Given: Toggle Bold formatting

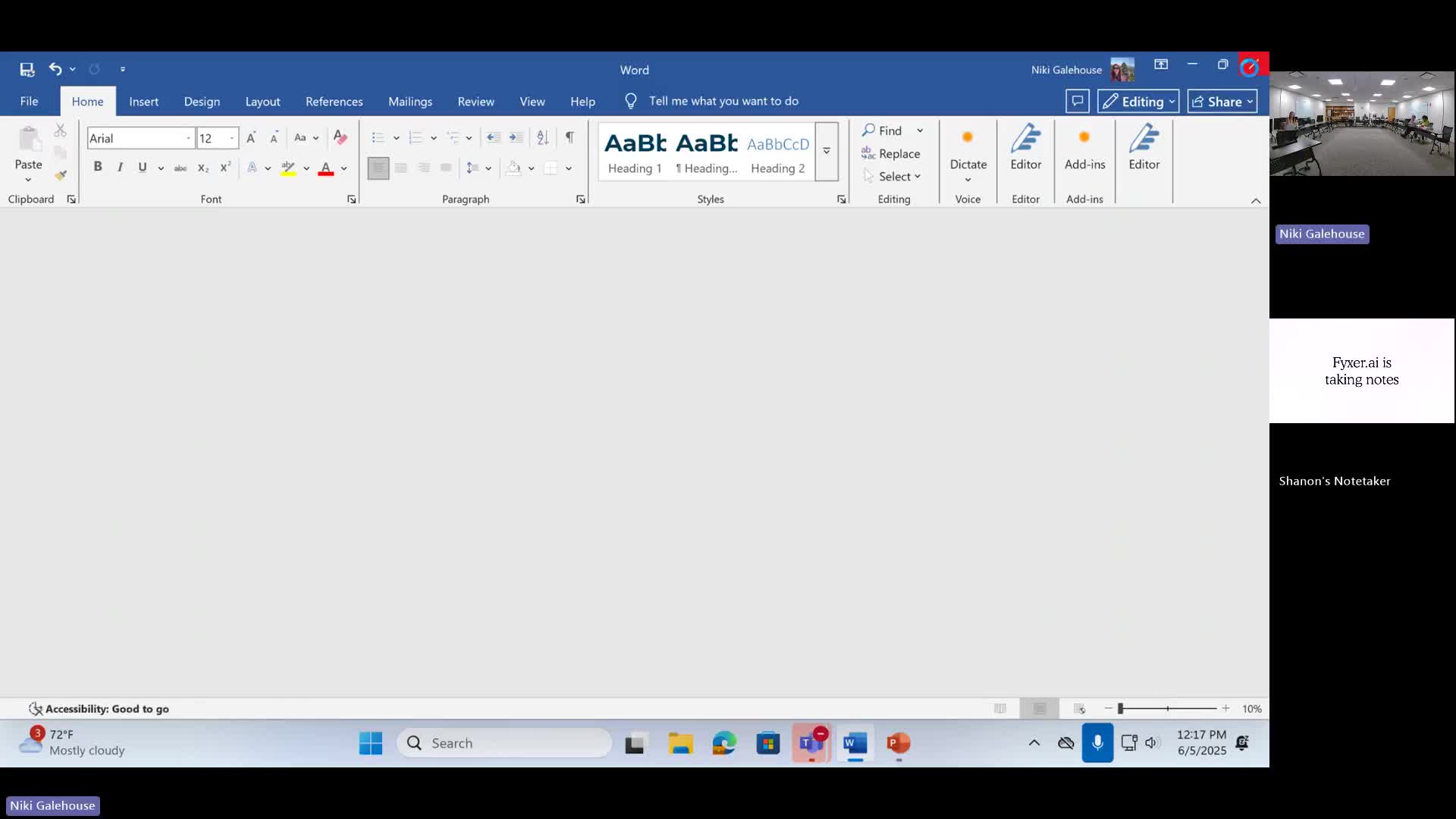Looking at the screenshot, I should click(x=98, y=168).
